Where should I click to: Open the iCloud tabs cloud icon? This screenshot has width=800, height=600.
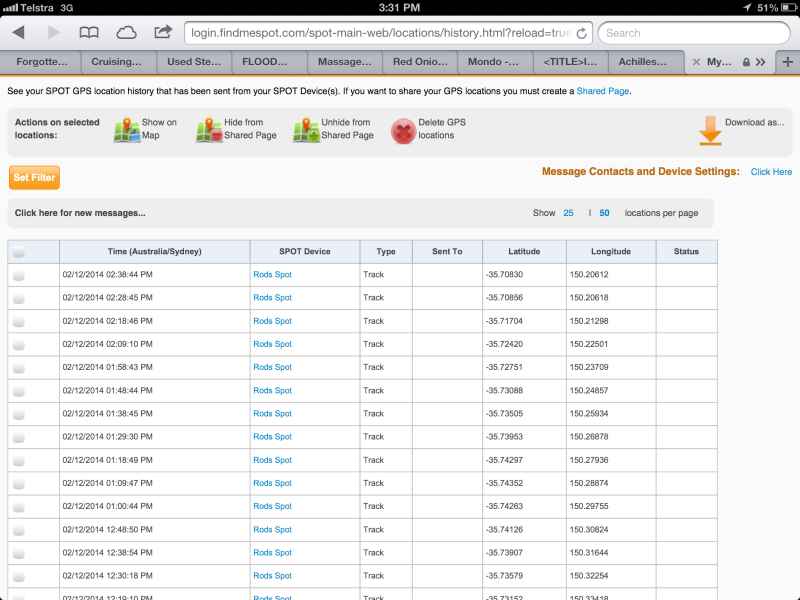(127, 32)
